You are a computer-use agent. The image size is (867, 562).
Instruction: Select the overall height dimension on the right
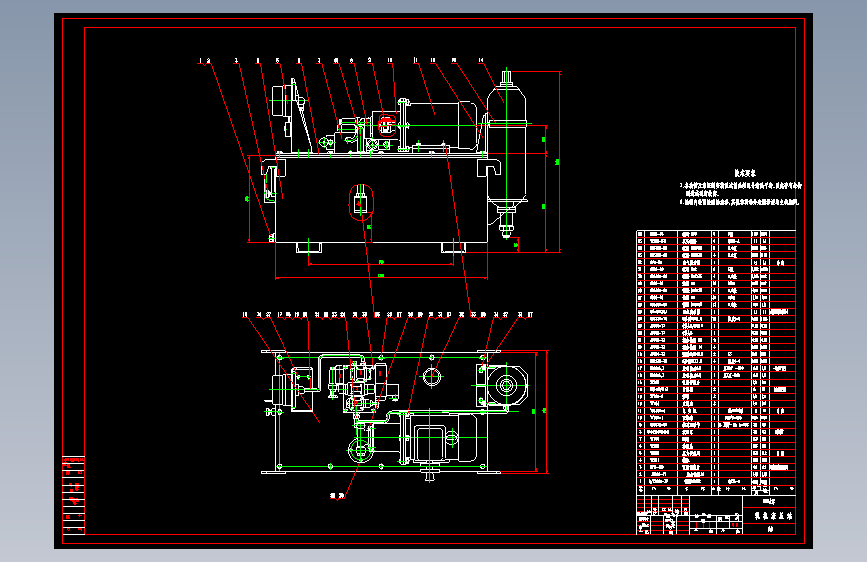click(x=557, y=162)
